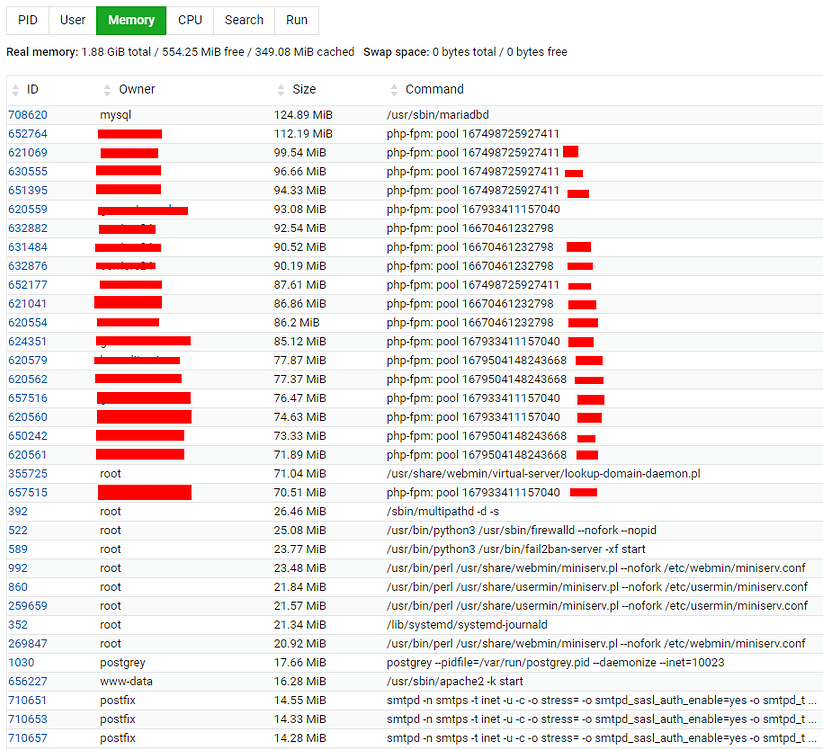
Task: Click /sbin/multipathd -d -s command text
Action: (443, 512)
